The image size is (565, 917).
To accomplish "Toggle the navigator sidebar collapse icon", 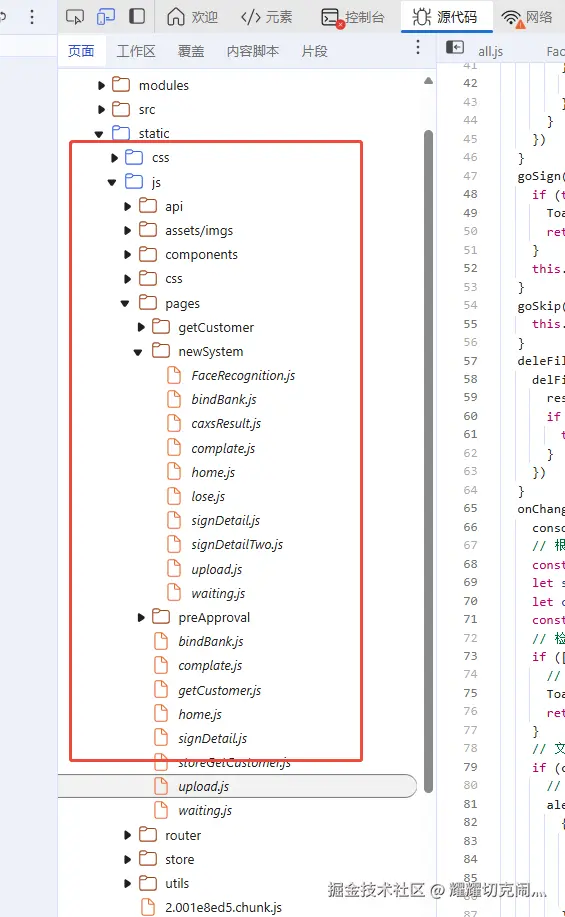I will pos(455,47).
